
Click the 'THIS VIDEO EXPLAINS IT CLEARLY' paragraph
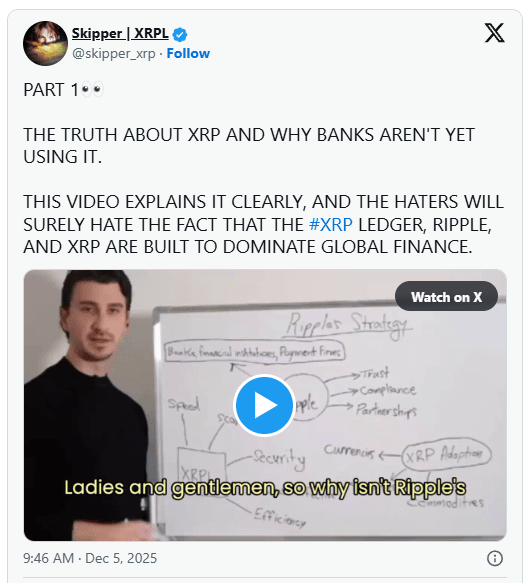(263, 224)
